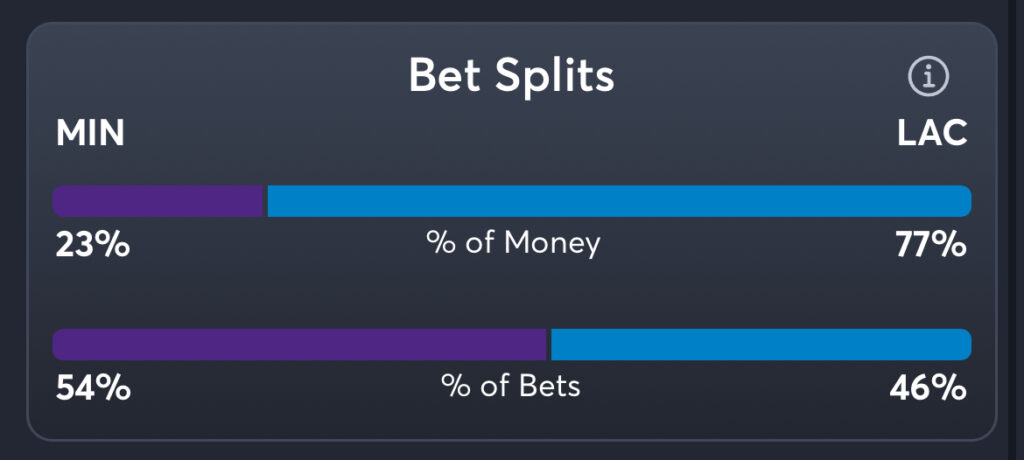Viewport: 1024px width, 460px height.
Task: Select the LAC team label
Action: [x=932, y=134]
